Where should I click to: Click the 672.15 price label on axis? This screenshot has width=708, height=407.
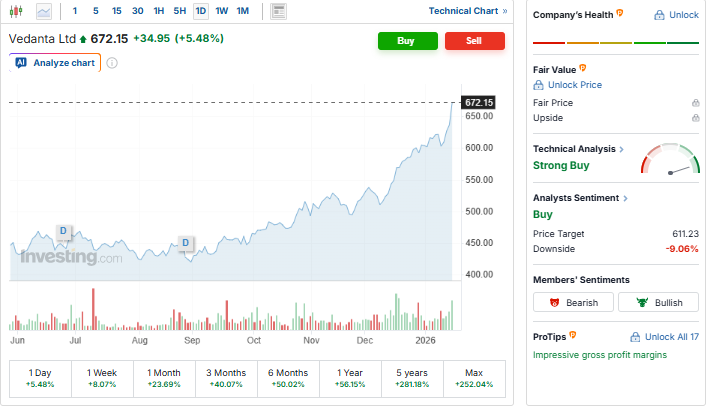[x=478, y=103]
